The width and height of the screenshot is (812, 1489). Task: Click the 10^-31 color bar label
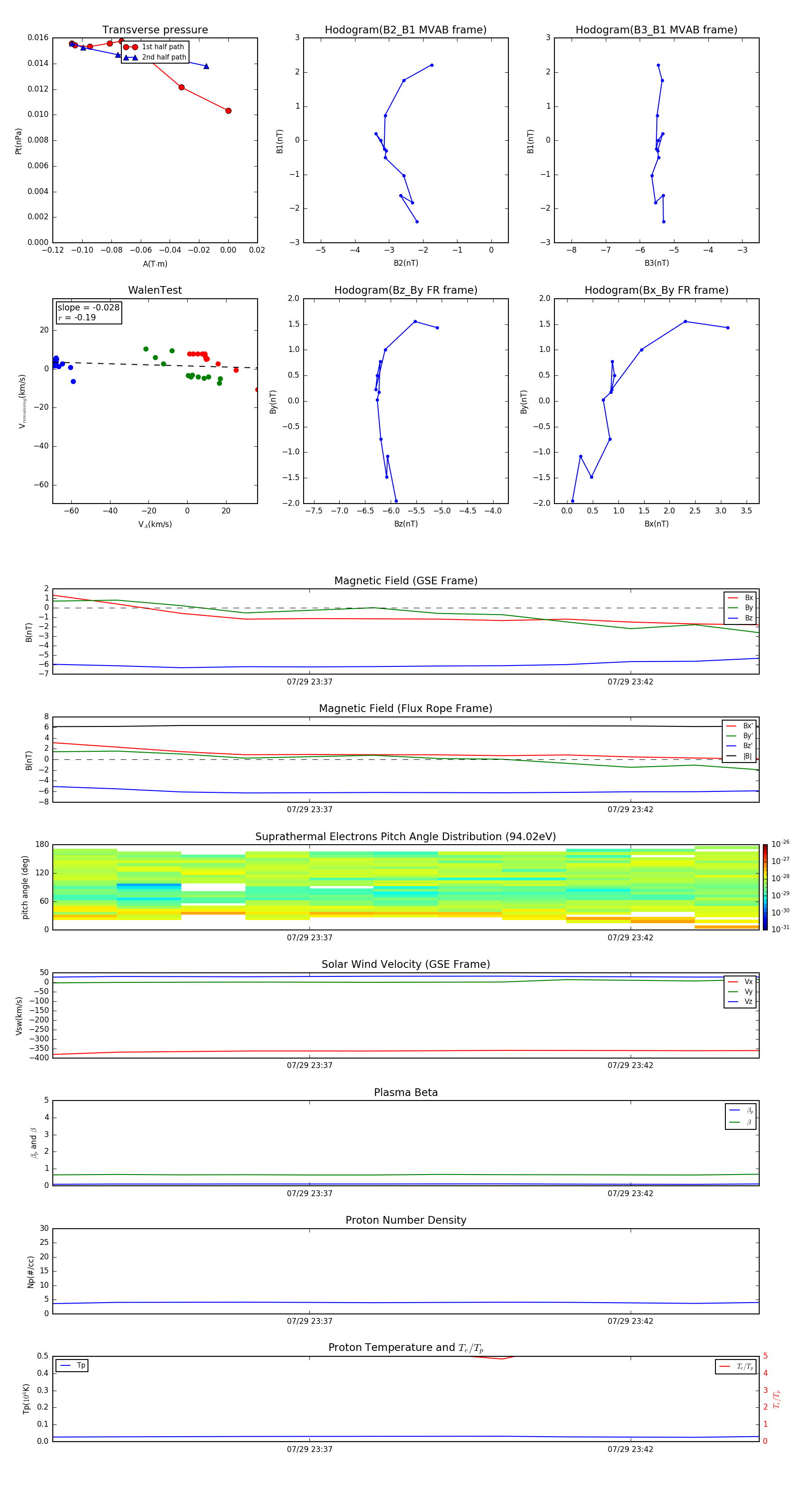(780, 929)
